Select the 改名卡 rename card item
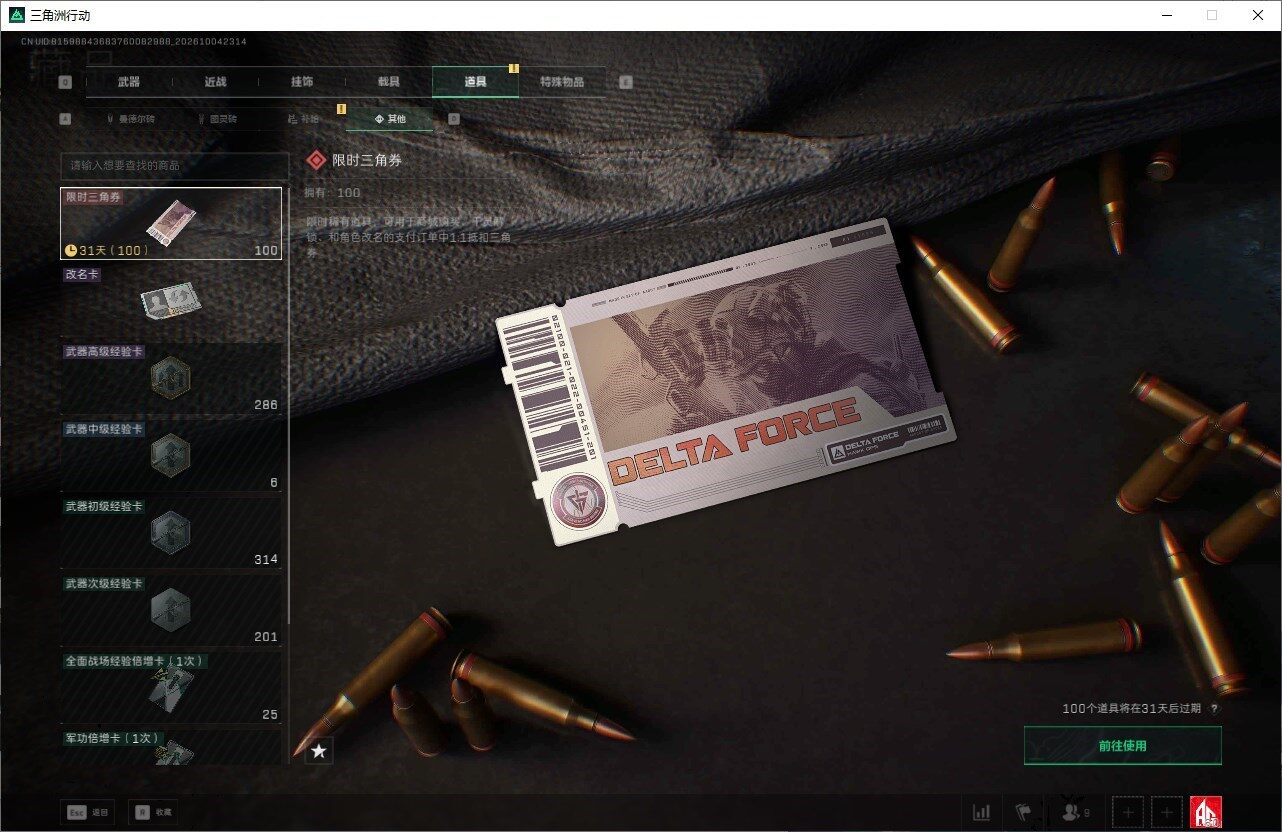The width and height of the screenshot is (1282, 832). coord(171,301)
